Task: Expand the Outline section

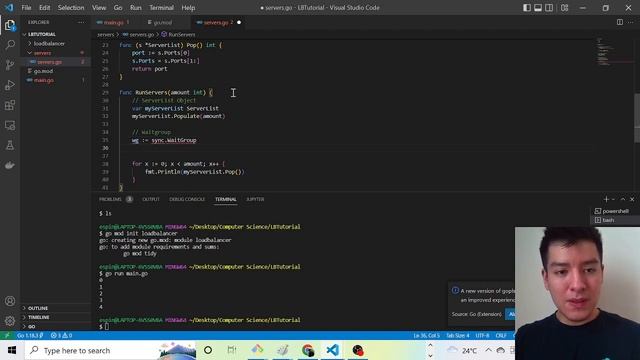Action: tap(38, 308)
